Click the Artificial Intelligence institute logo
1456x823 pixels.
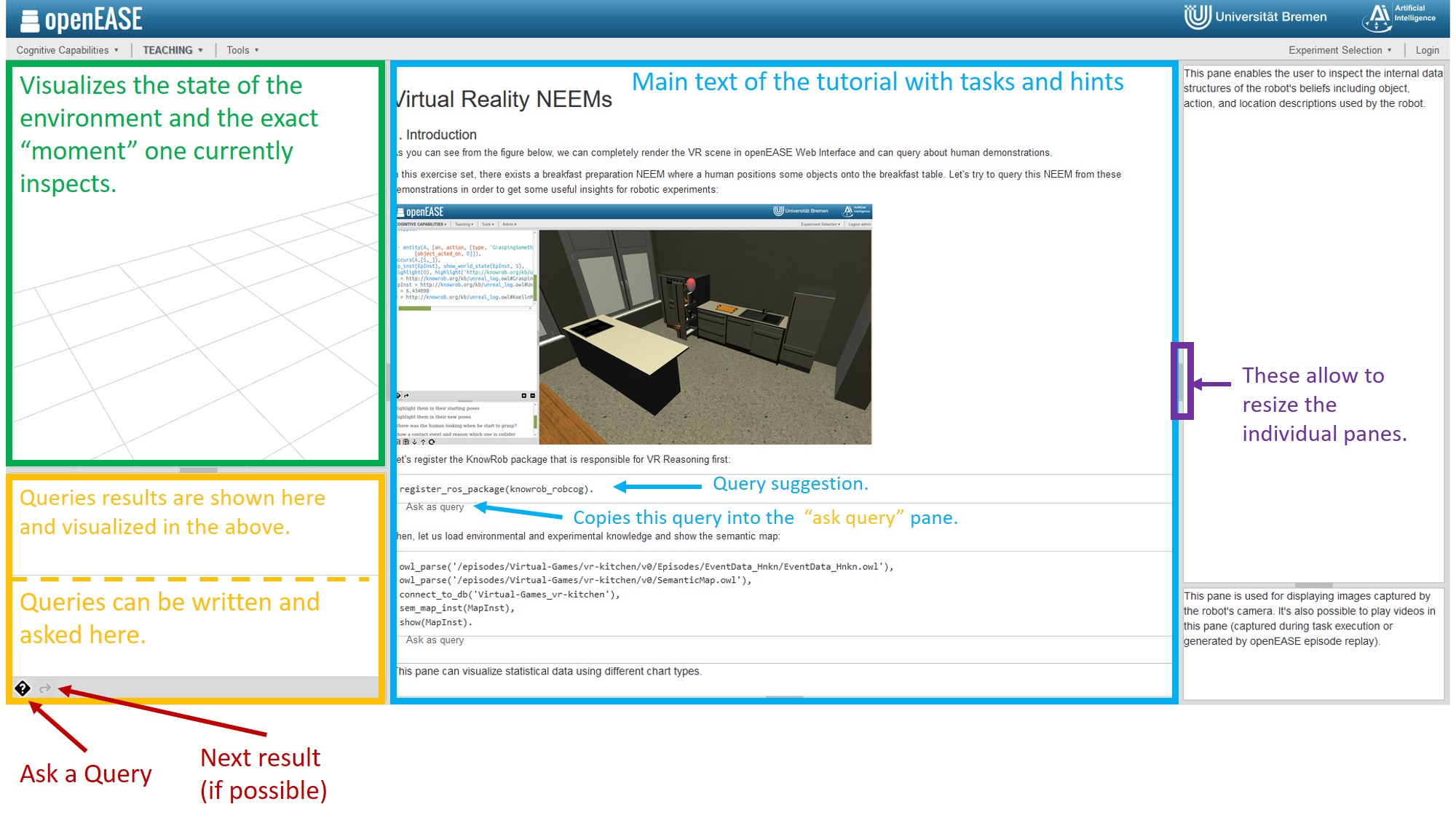coord(1398,17)
